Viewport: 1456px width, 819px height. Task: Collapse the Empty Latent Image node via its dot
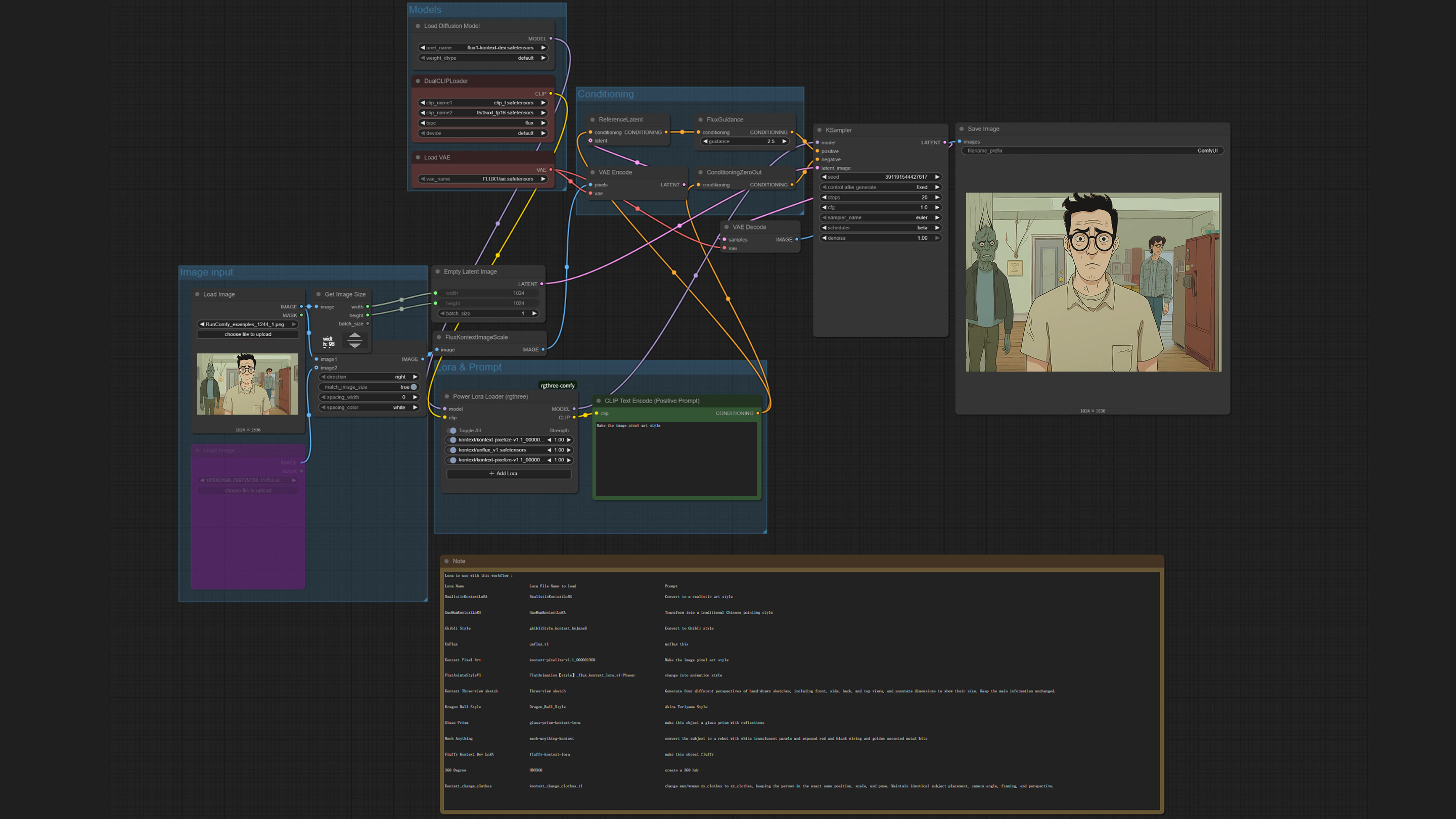[437, 272]
